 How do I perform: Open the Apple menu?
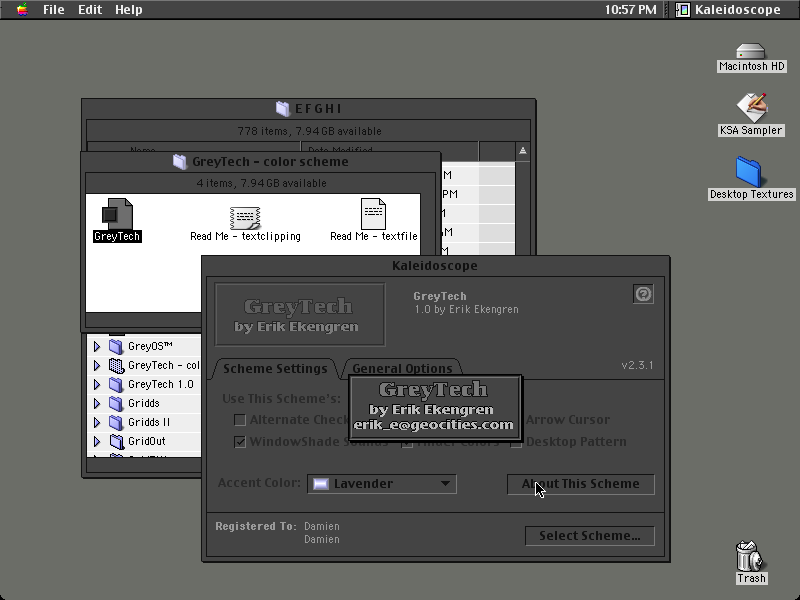click(x=22, y=10)
